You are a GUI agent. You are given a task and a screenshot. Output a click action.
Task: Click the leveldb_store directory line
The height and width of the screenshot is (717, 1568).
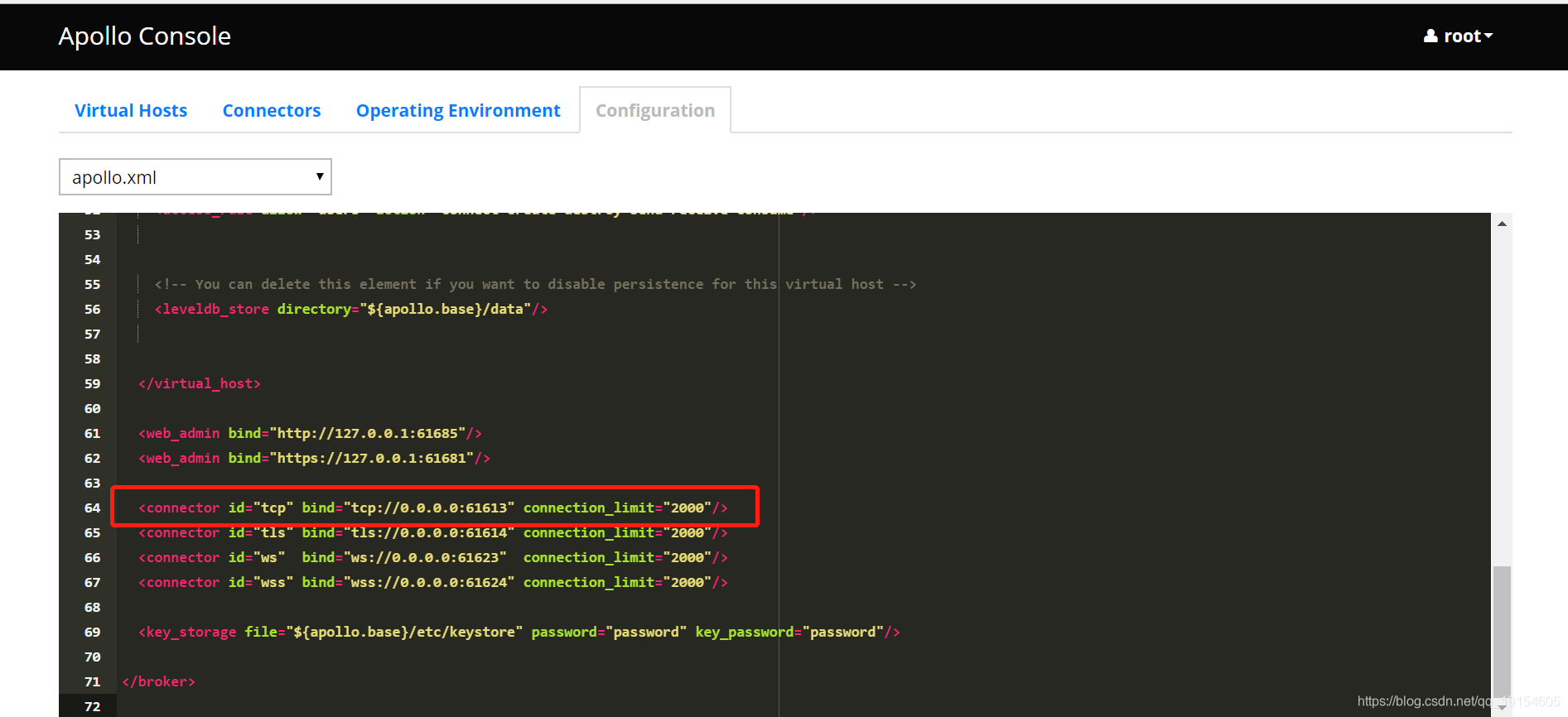coord(351,309)
